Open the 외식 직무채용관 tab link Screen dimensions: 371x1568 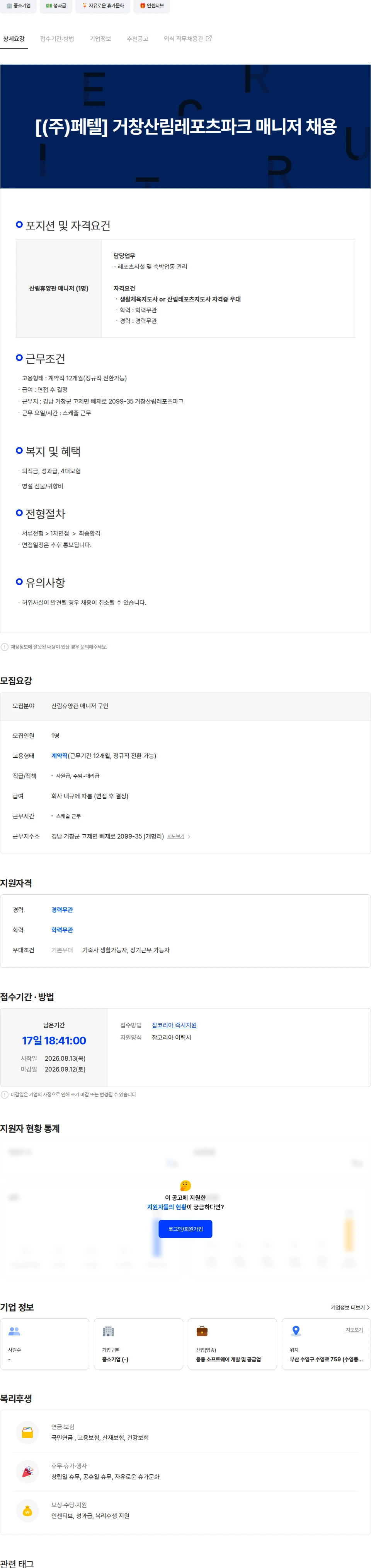coord(187,39)
